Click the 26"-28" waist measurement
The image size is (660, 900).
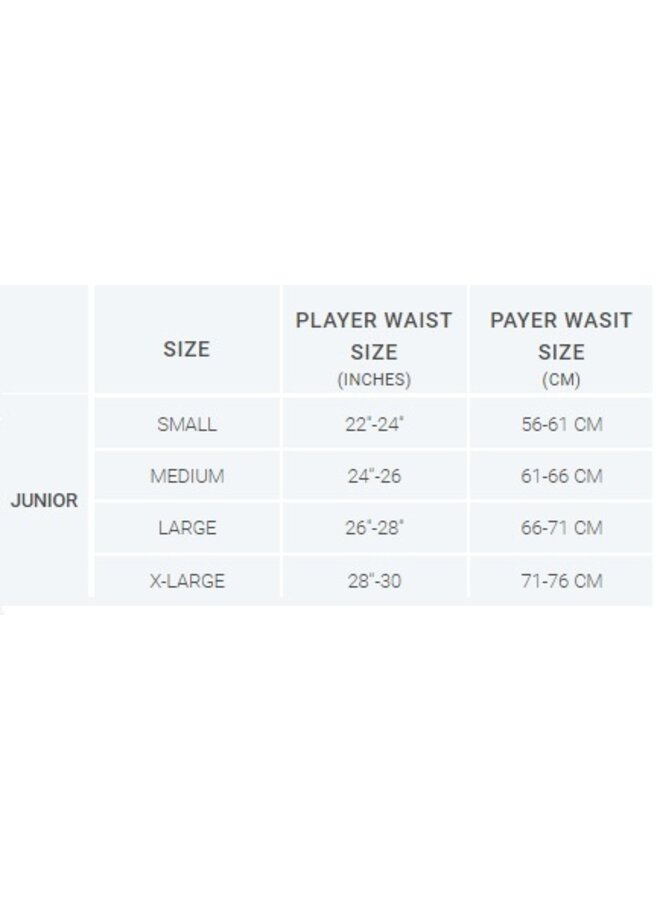(x=374, y=528)
